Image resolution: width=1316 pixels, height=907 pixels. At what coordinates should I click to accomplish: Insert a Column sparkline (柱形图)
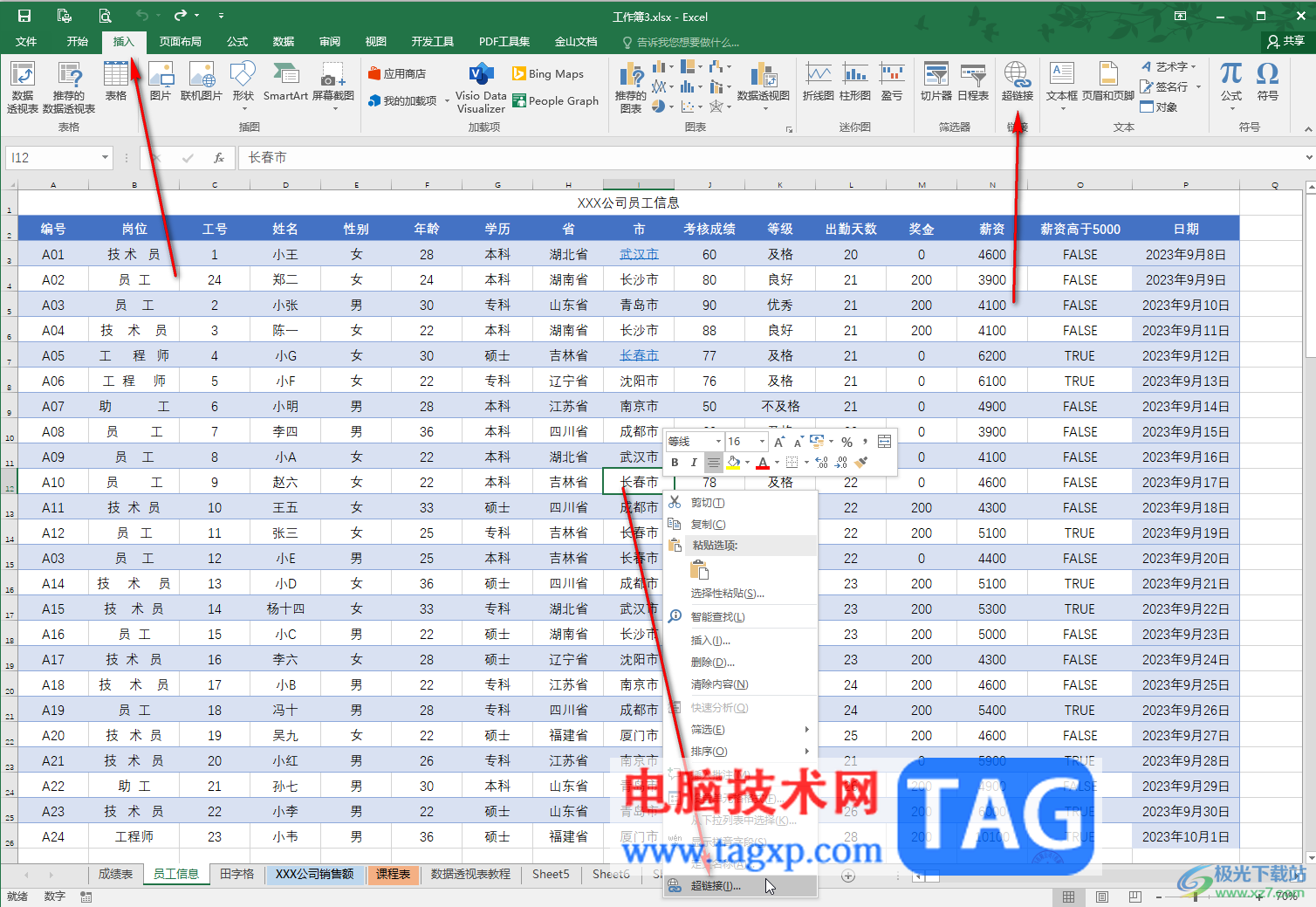(855, 81)
